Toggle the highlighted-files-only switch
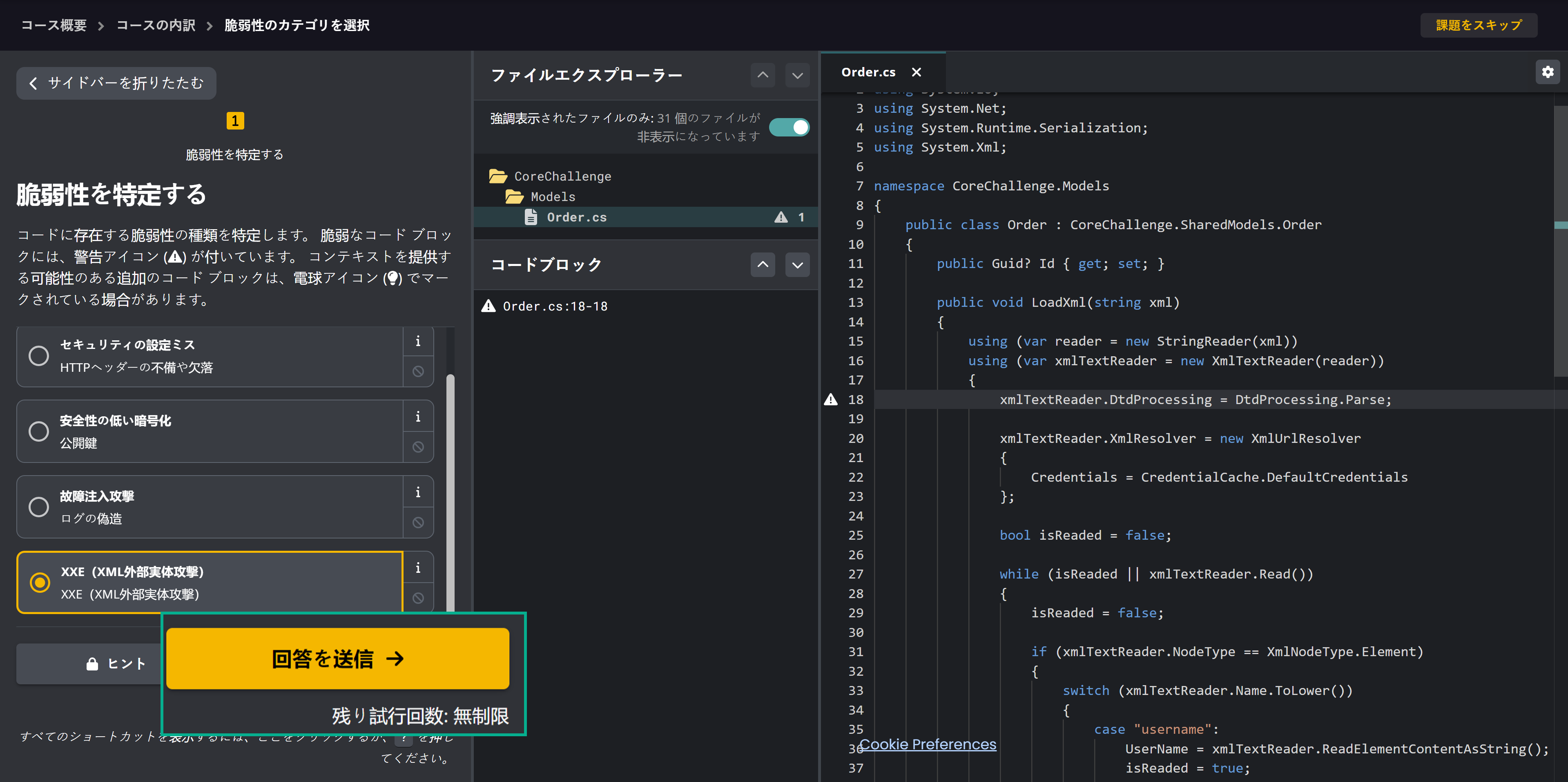Screen dimensions: 1568x782 [789, 127]
